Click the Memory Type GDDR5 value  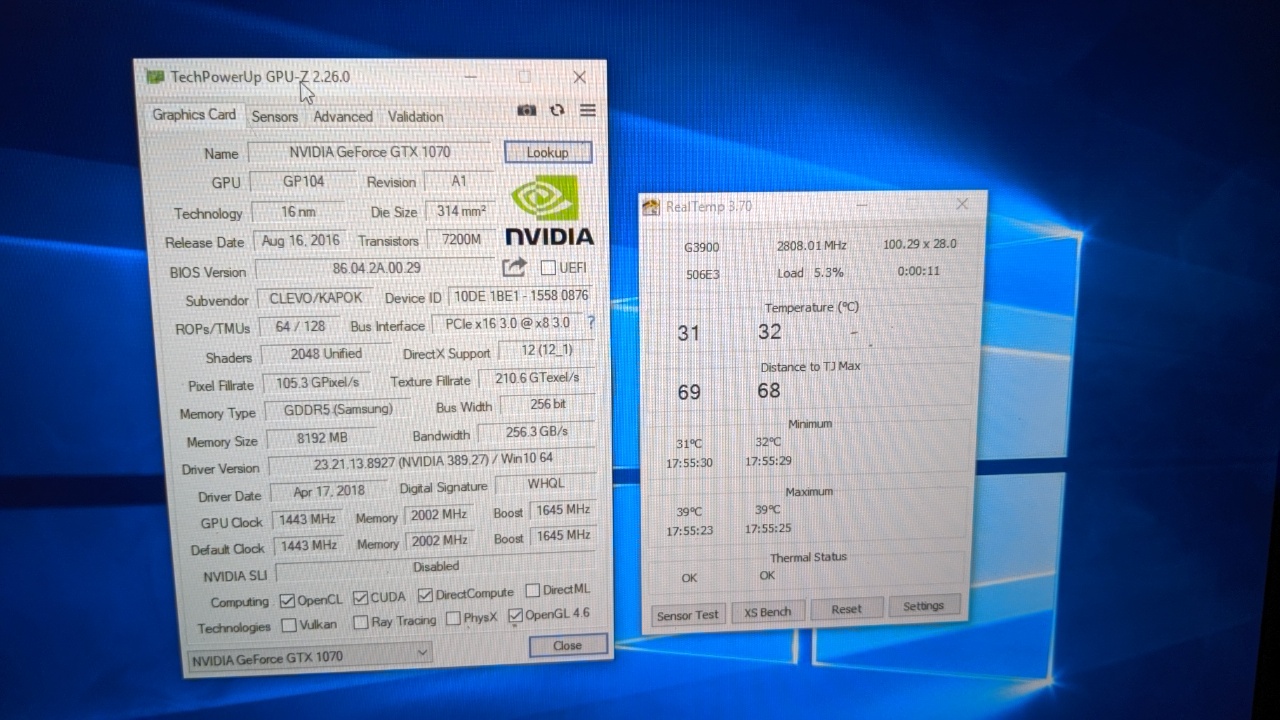(x=338, y=410)
